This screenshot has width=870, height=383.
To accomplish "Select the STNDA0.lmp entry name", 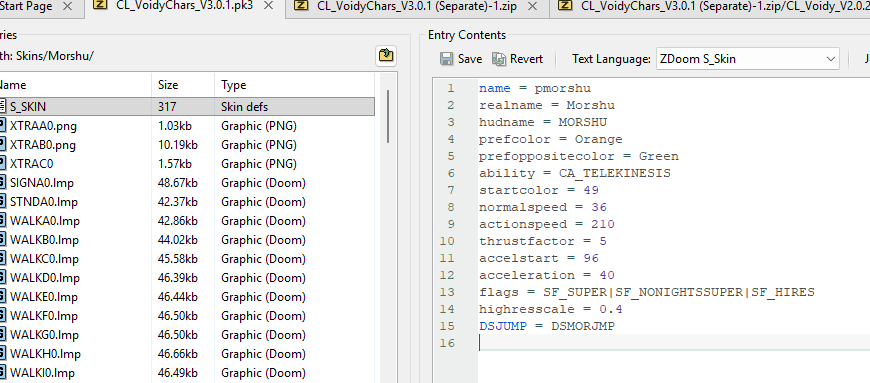I will 43,201.
